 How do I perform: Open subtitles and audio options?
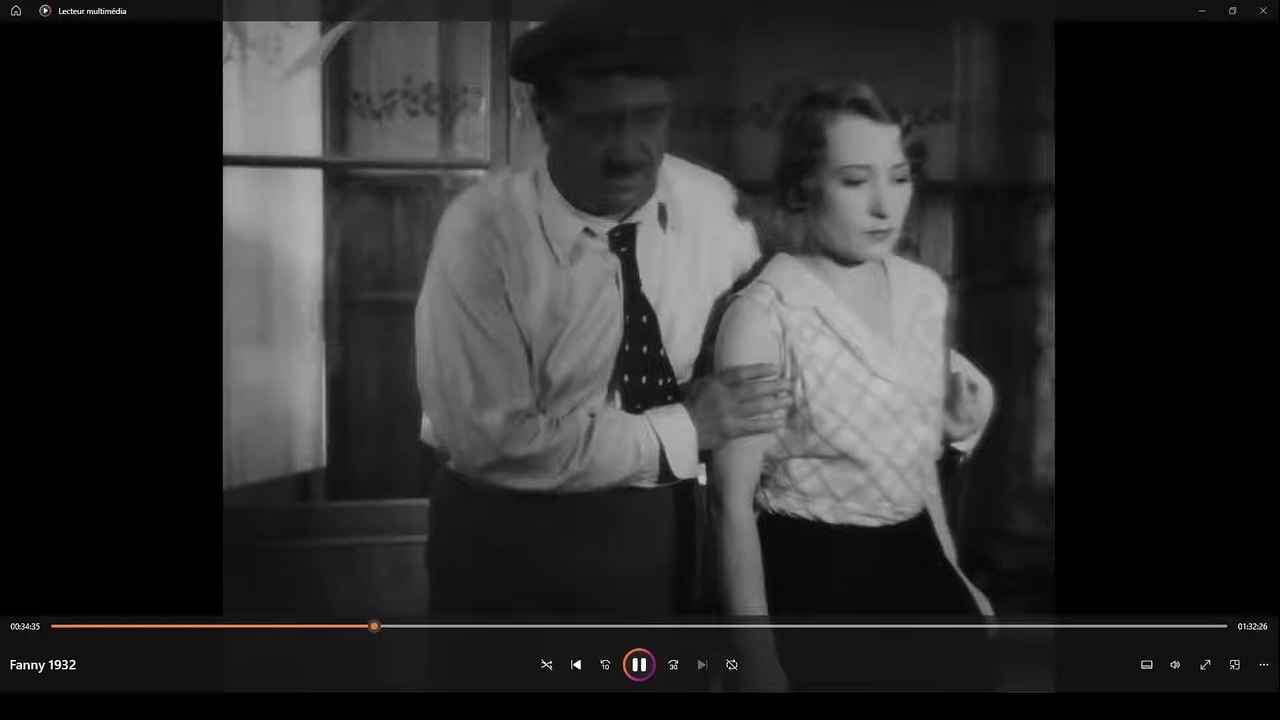(x=1147, y=665)
